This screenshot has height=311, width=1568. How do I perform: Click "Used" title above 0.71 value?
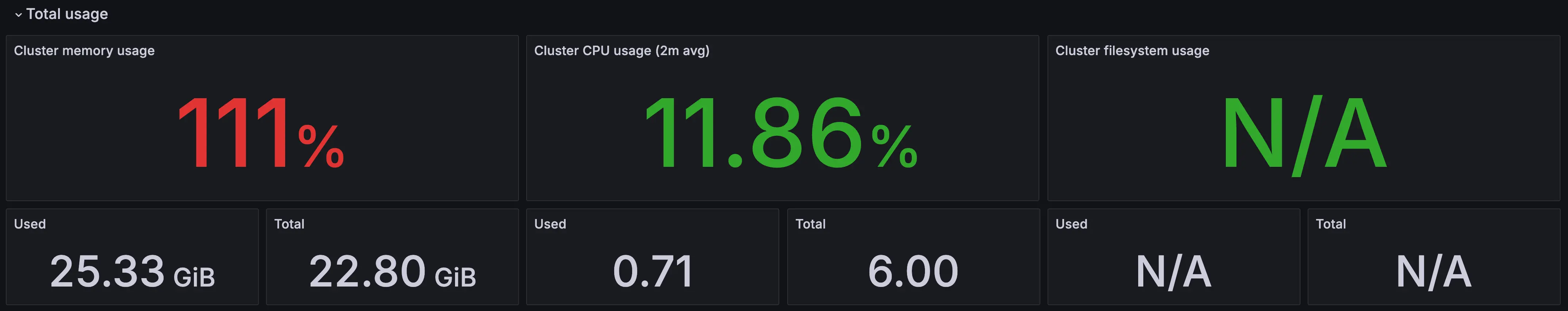click(x=550, y=224)
